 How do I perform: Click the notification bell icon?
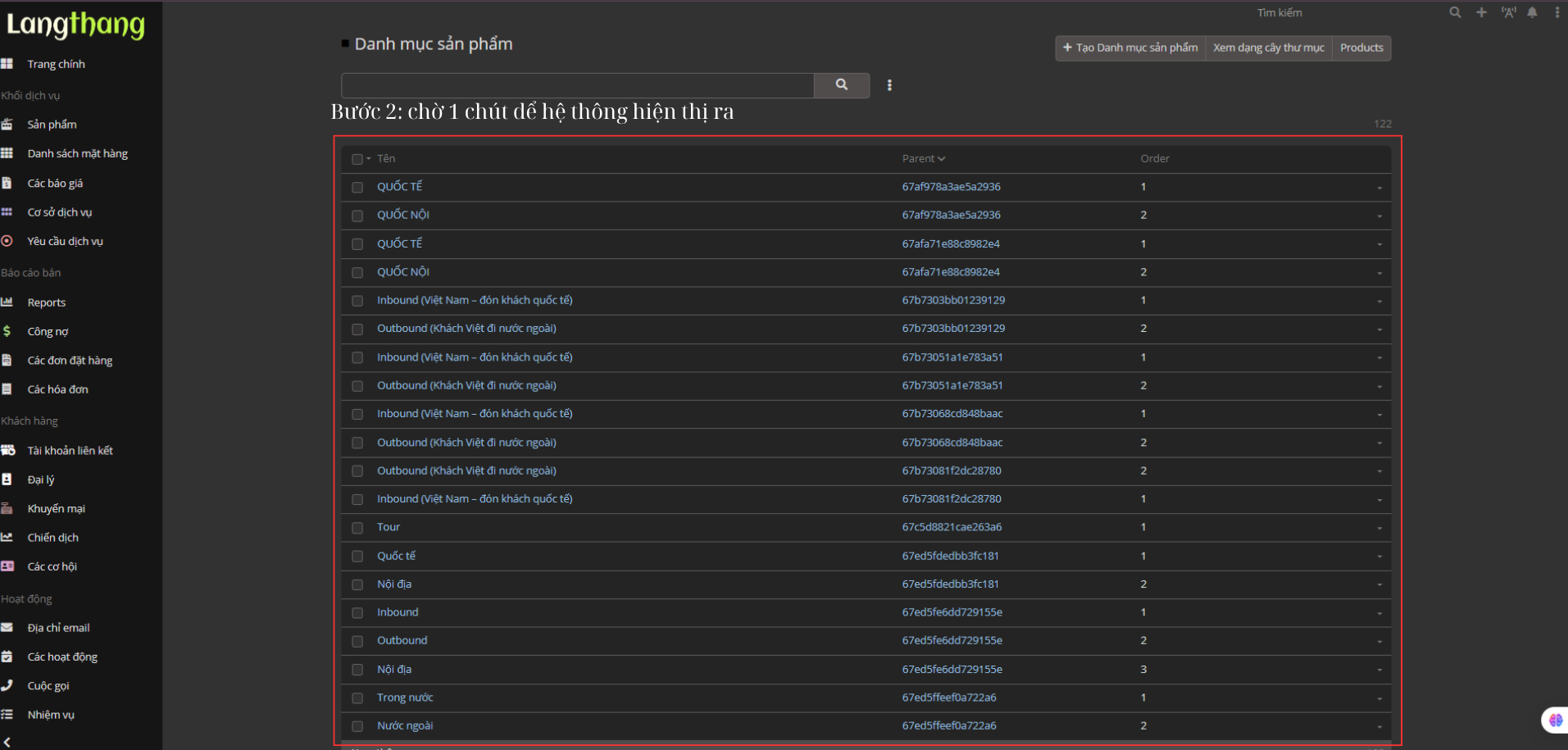click(1532, 12)
